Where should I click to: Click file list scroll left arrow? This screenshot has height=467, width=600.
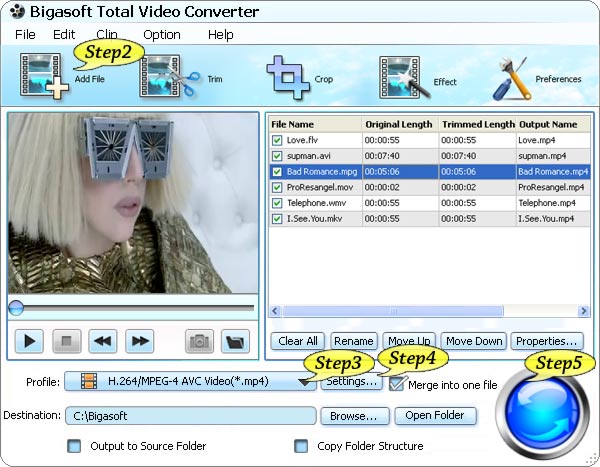(x=275, y=311)
